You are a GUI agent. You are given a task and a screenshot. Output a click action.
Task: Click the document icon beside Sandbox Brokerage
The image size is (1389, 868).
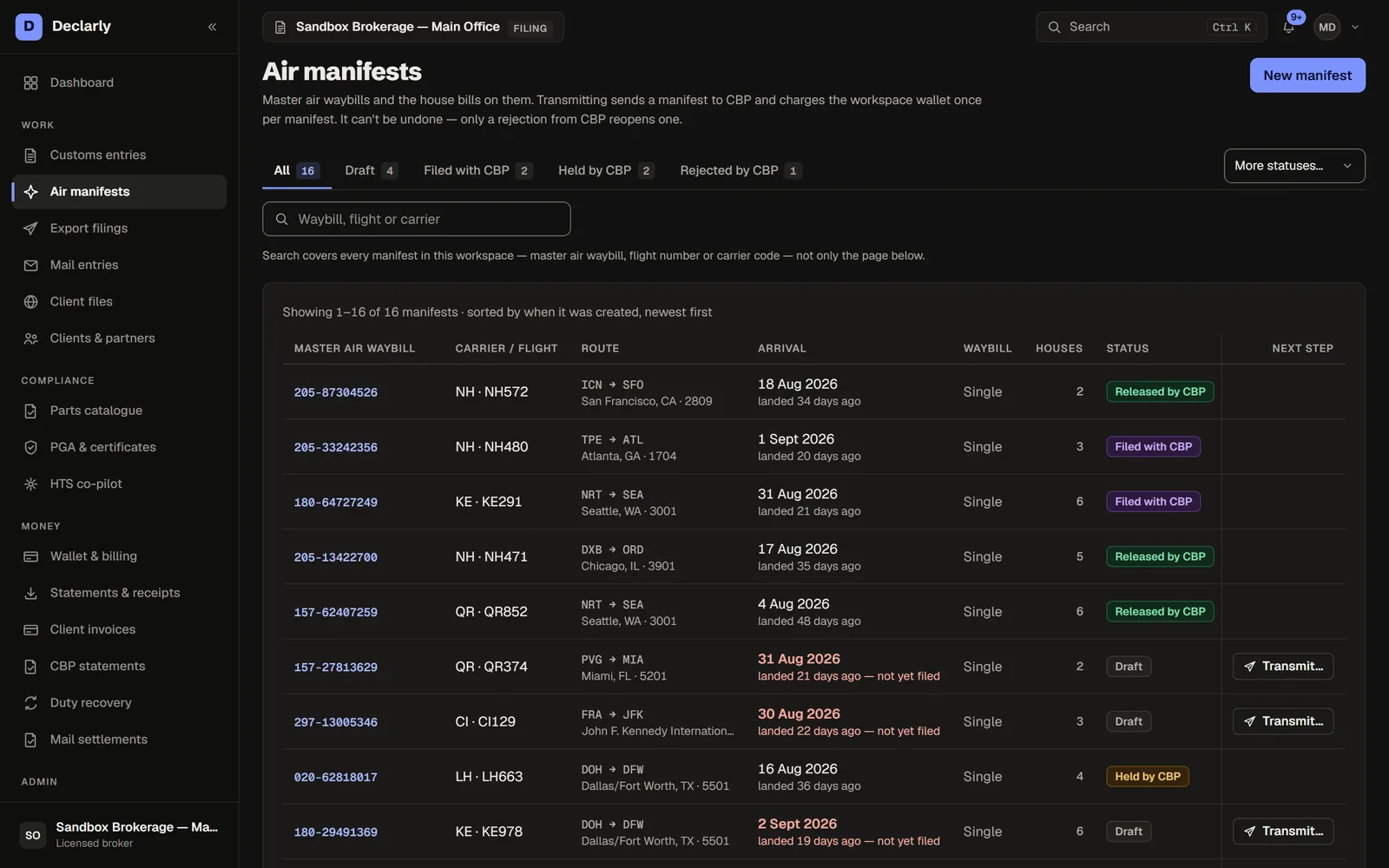280,28
